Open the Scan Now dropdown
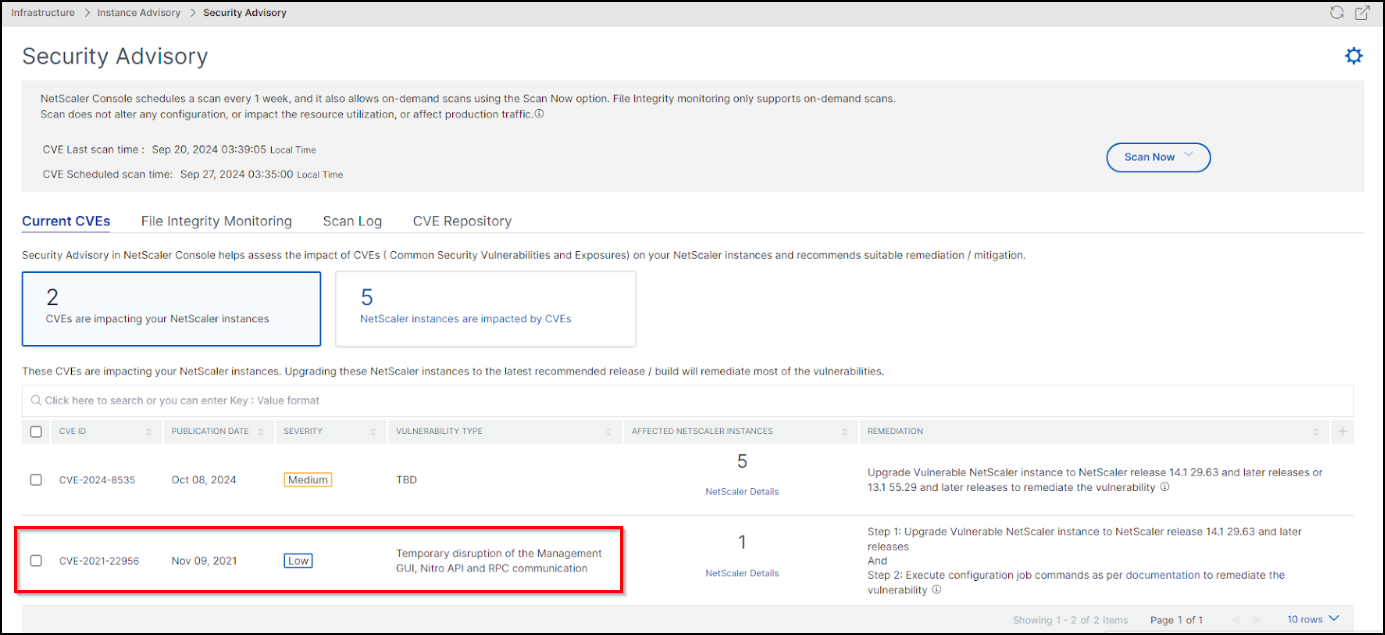The height and width of the screenshot is (635, 1385). click(x=1158, y=157)
